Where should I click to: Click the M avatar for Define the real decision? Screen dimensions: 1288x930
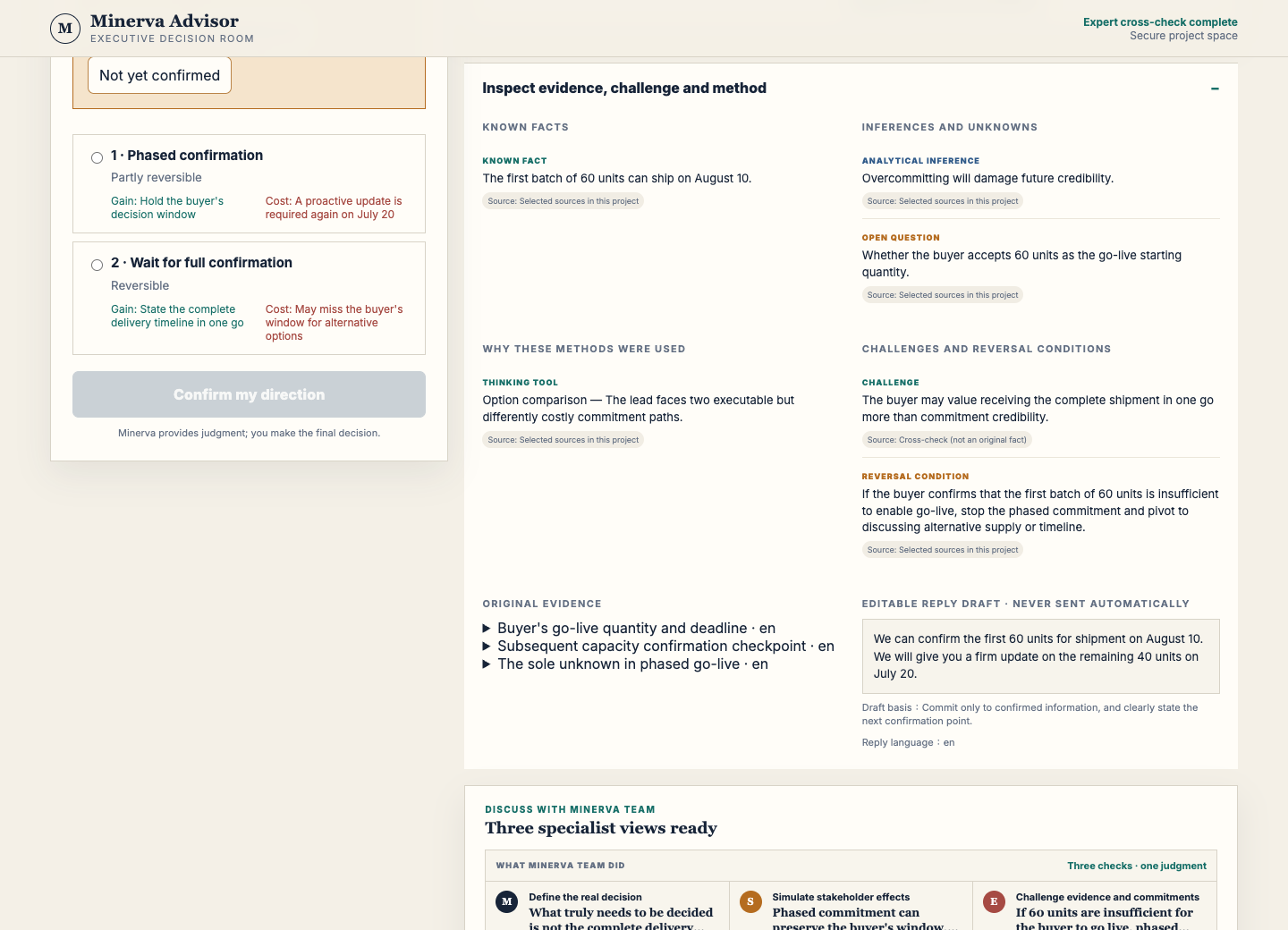click(x=507, y=901)
